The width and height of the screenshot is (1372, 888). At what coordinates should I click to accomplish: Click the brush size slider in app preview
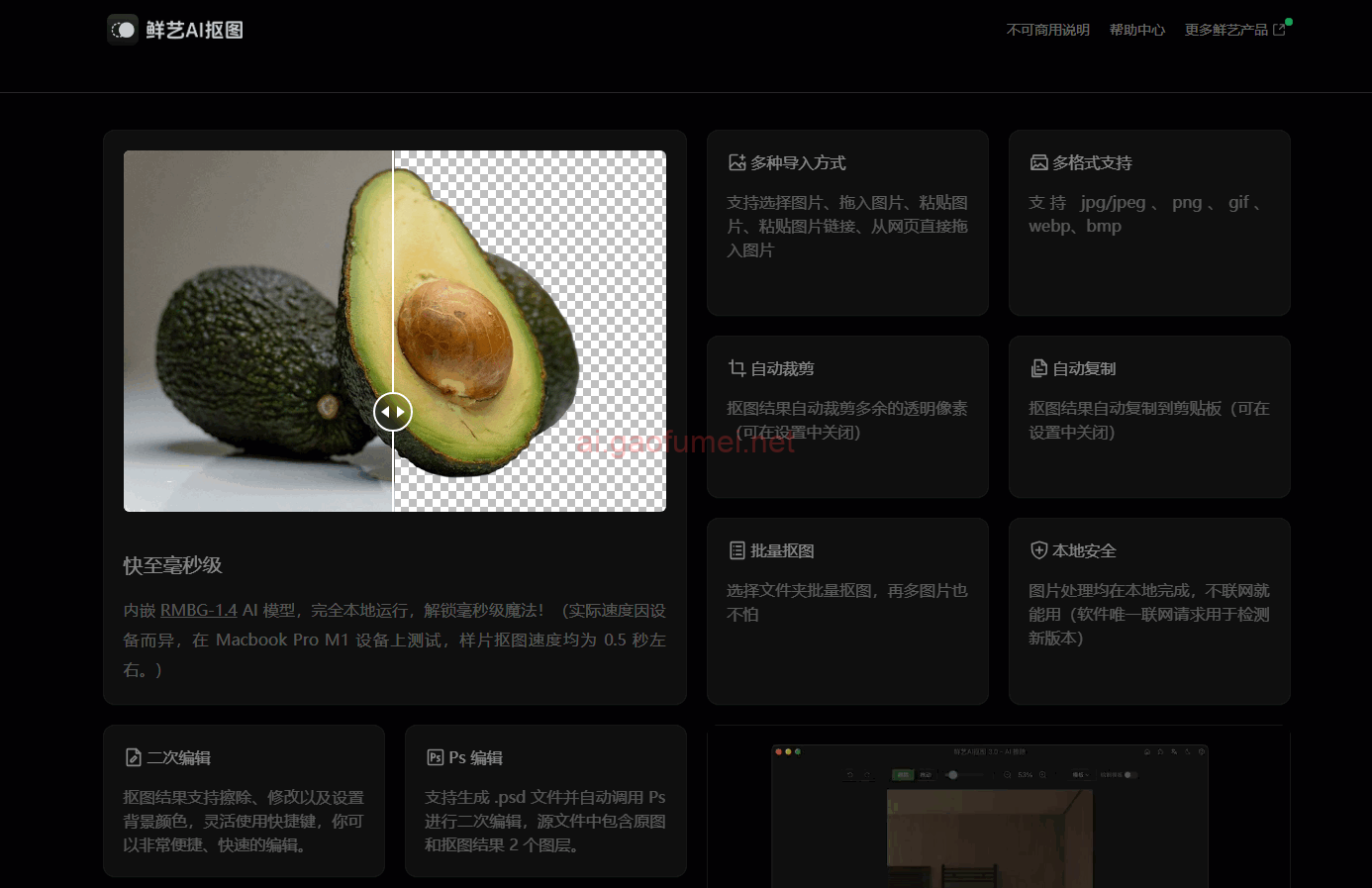tap(952, 775)
